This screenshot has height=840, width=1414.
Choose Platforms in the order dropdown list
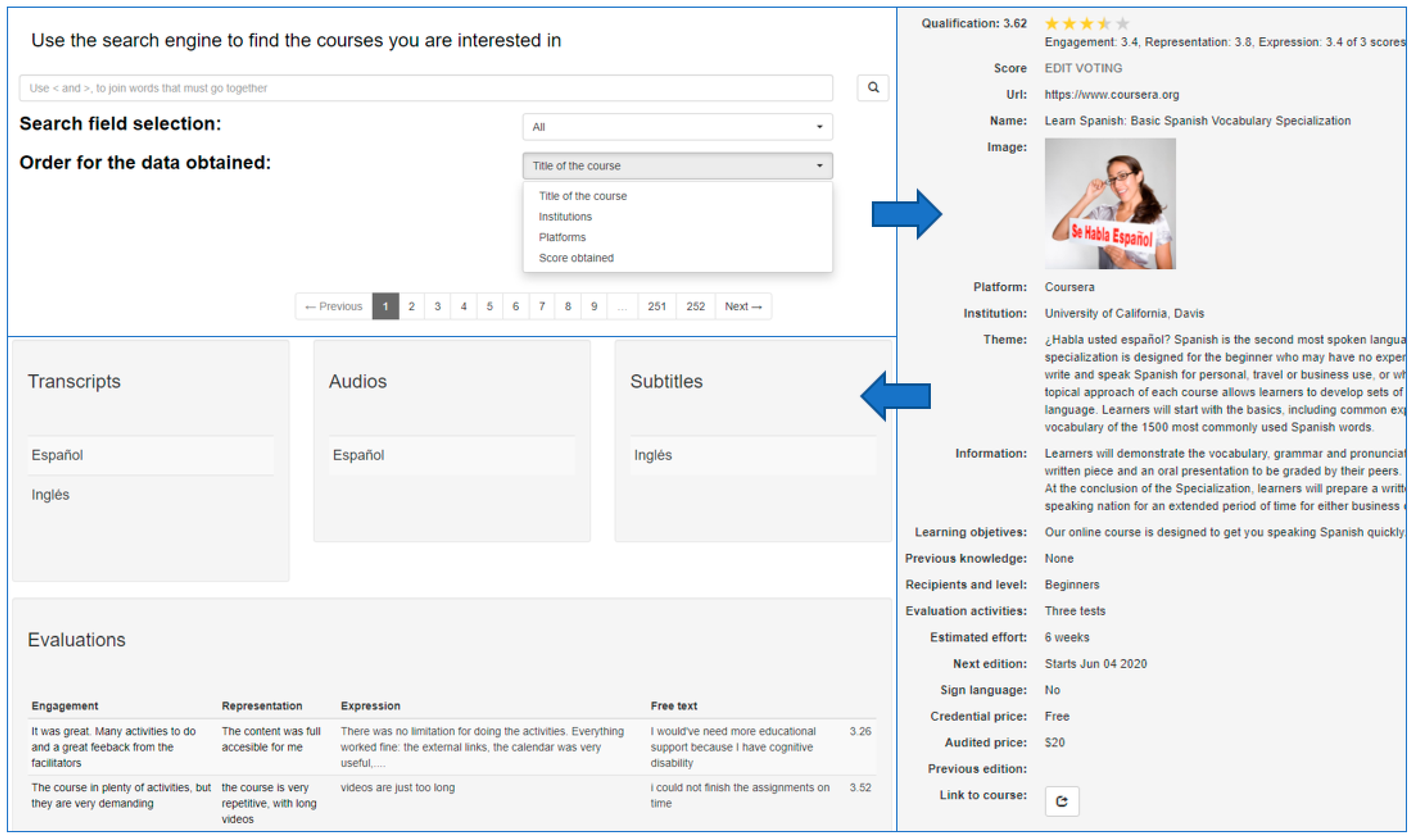(x=562, y=237)
